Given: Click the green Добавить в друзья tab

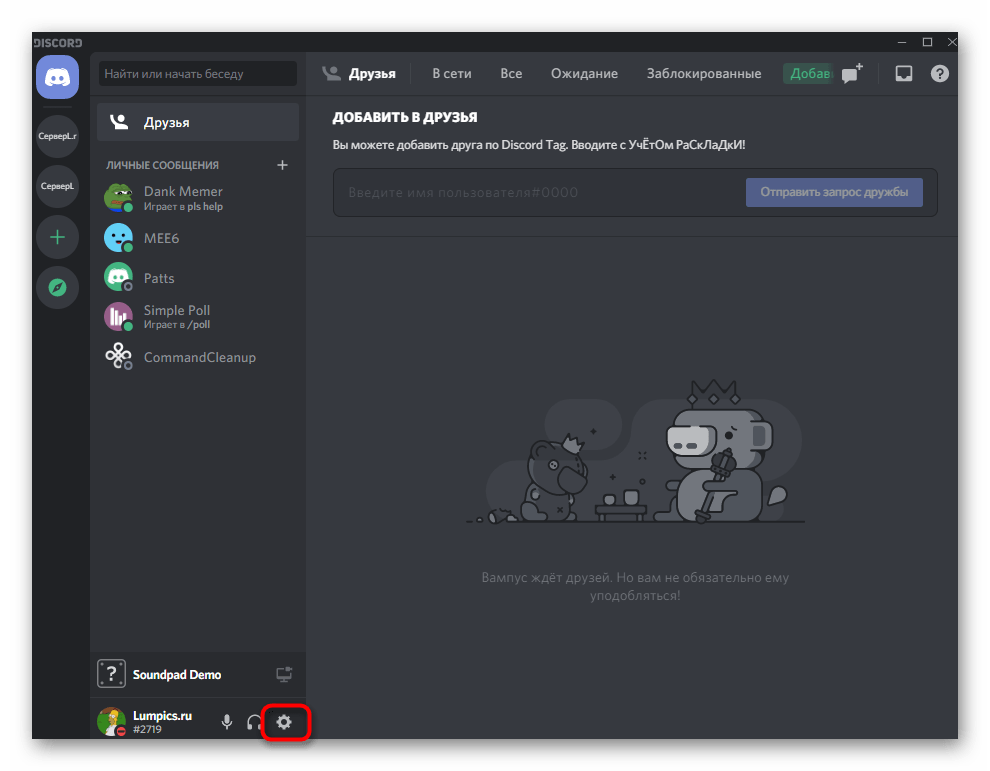Looking at the screenshot, I should (808, 73).
